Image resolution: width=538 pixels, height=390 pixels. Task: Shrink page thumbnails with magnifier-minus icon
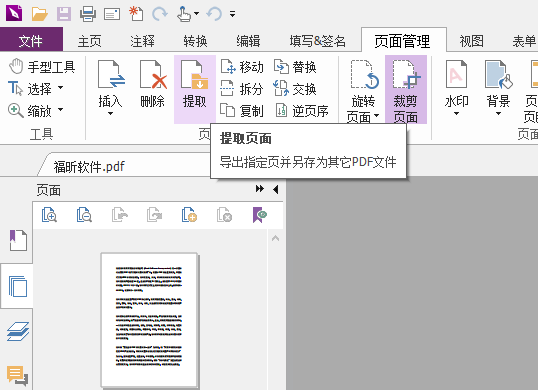tap(84, 215)
